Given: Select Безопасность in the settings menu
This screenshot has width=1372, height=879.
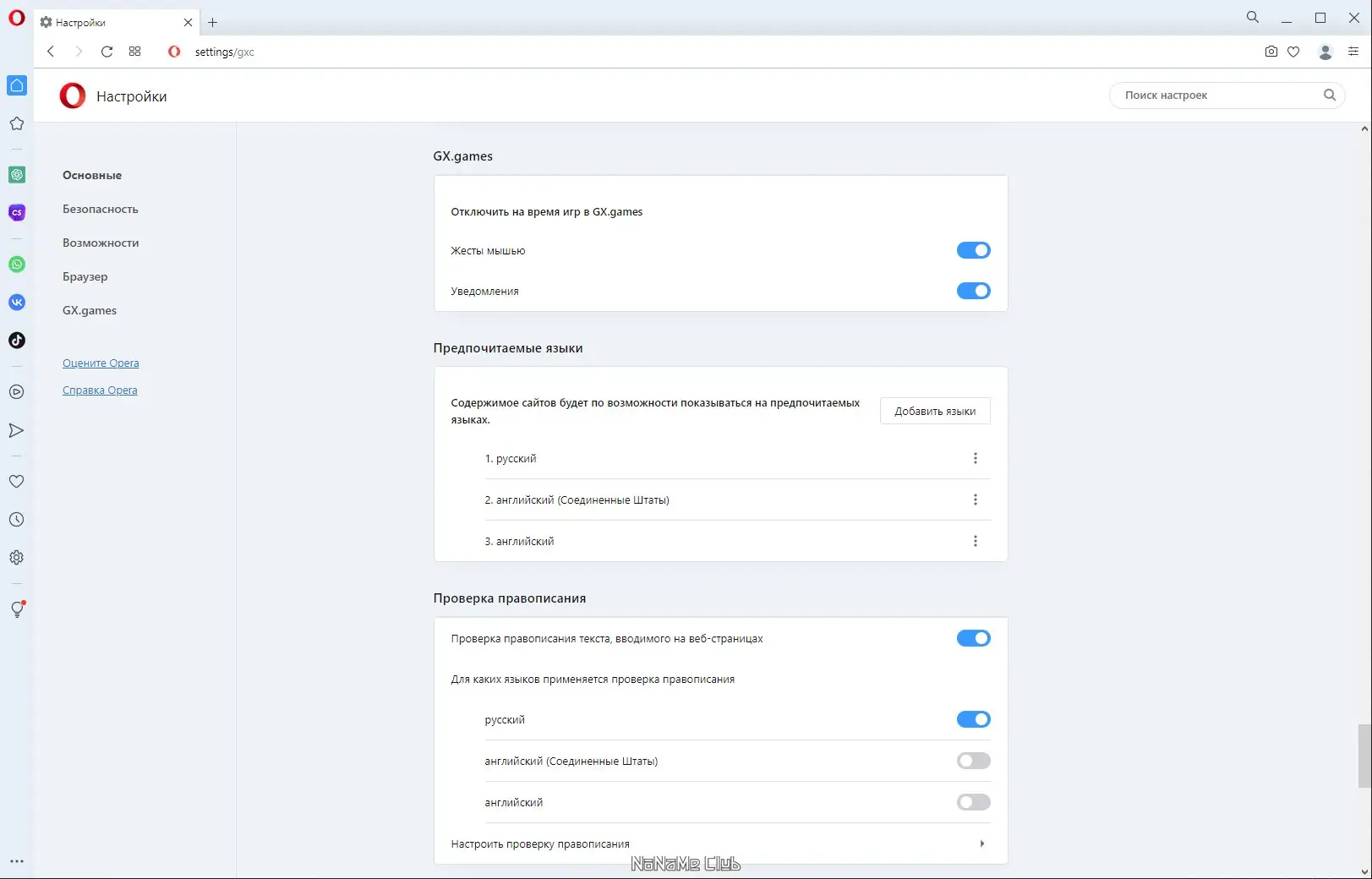Looking at the screenshot, I should click(100, 209).
